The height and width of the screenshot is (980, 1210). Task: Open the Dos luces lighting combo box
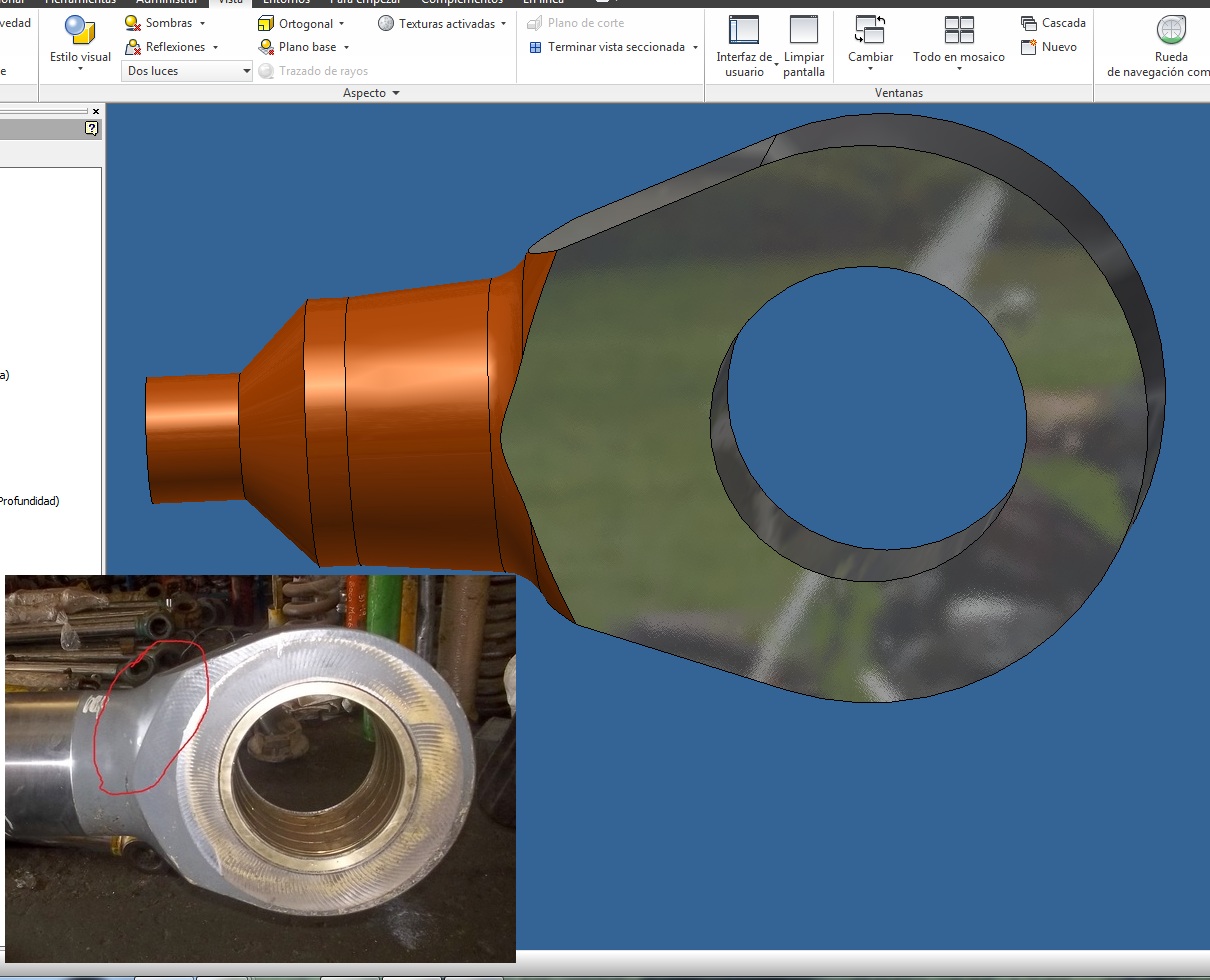point(187,71)
